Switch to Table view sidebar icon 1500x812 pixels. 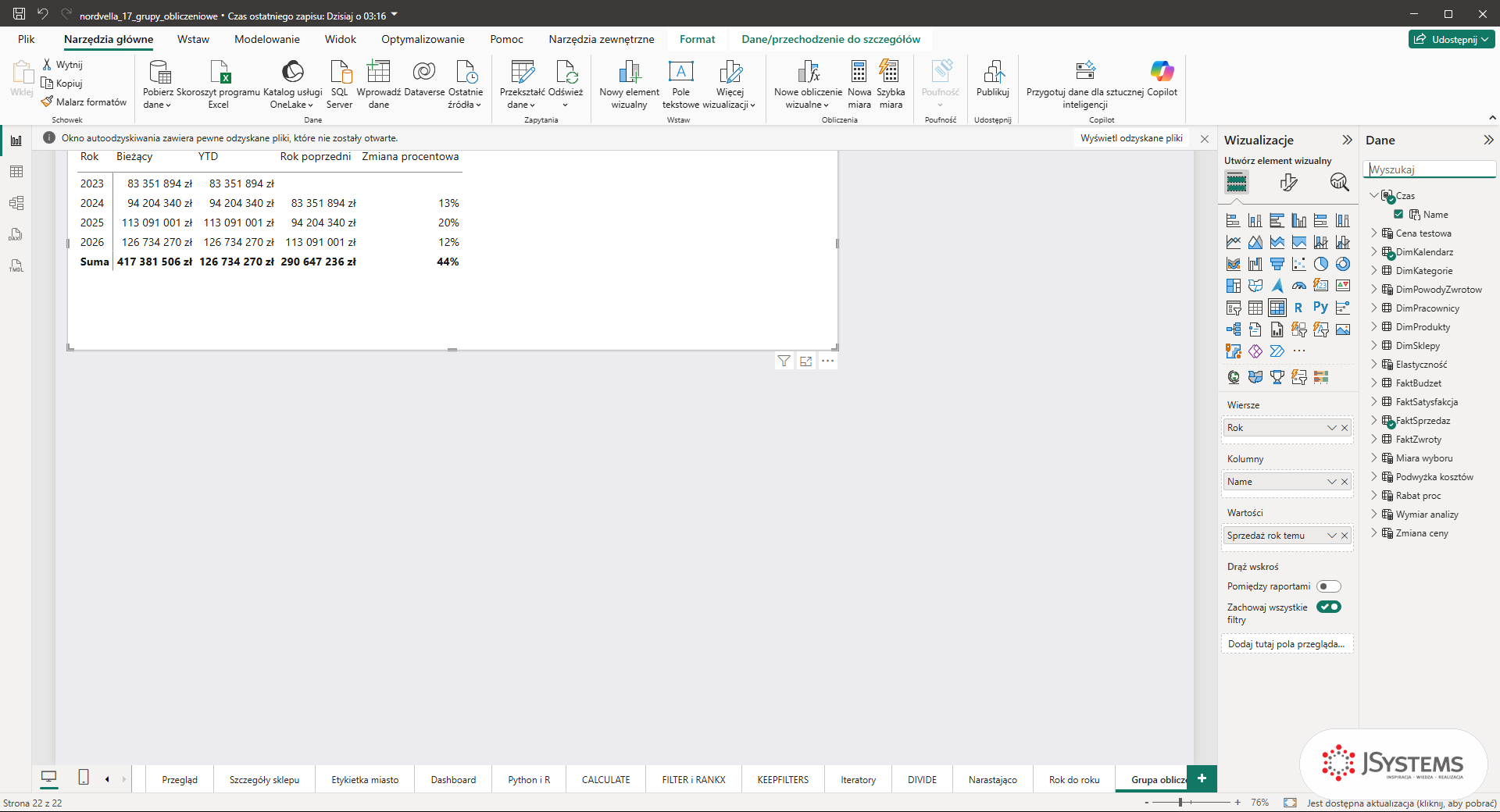click(16, 172)
